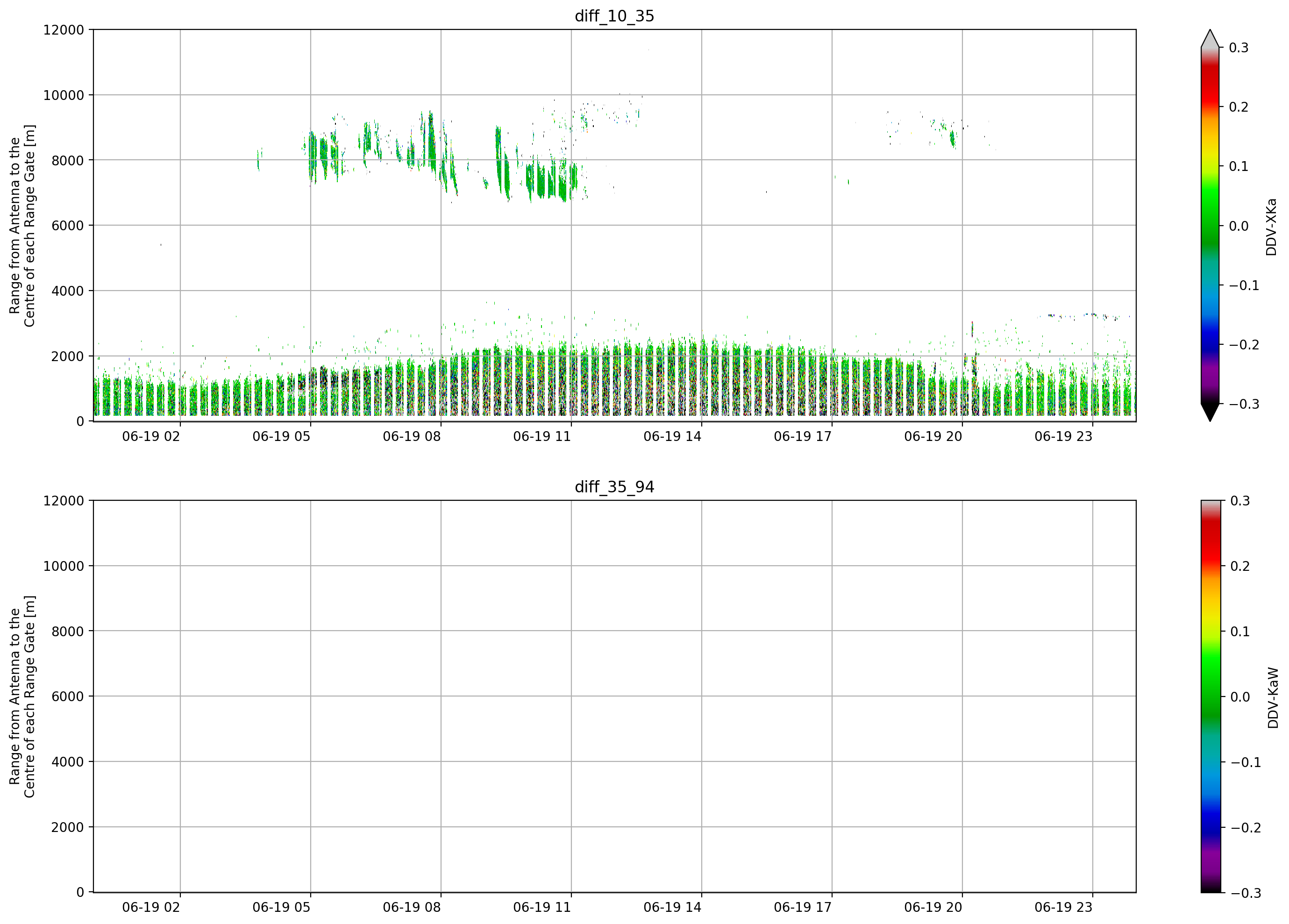Click the DDV-KaW colorbar label

(x=1273, y=698)
